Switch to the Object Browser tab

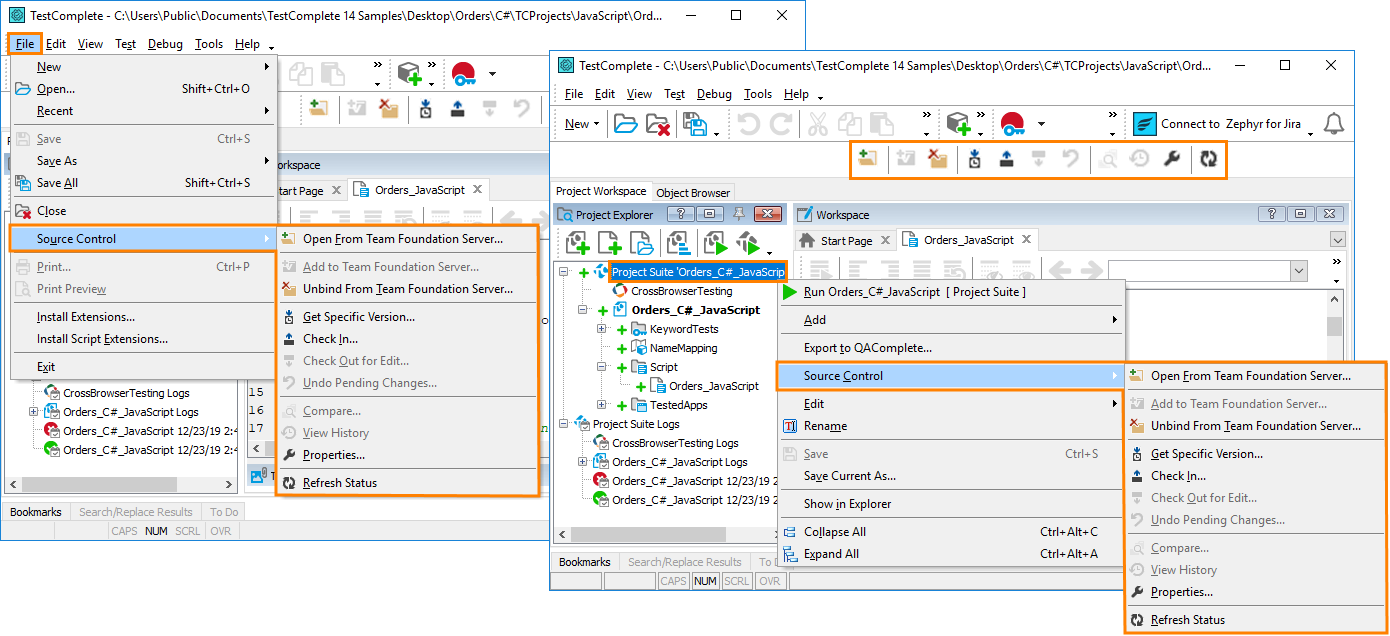693,192
